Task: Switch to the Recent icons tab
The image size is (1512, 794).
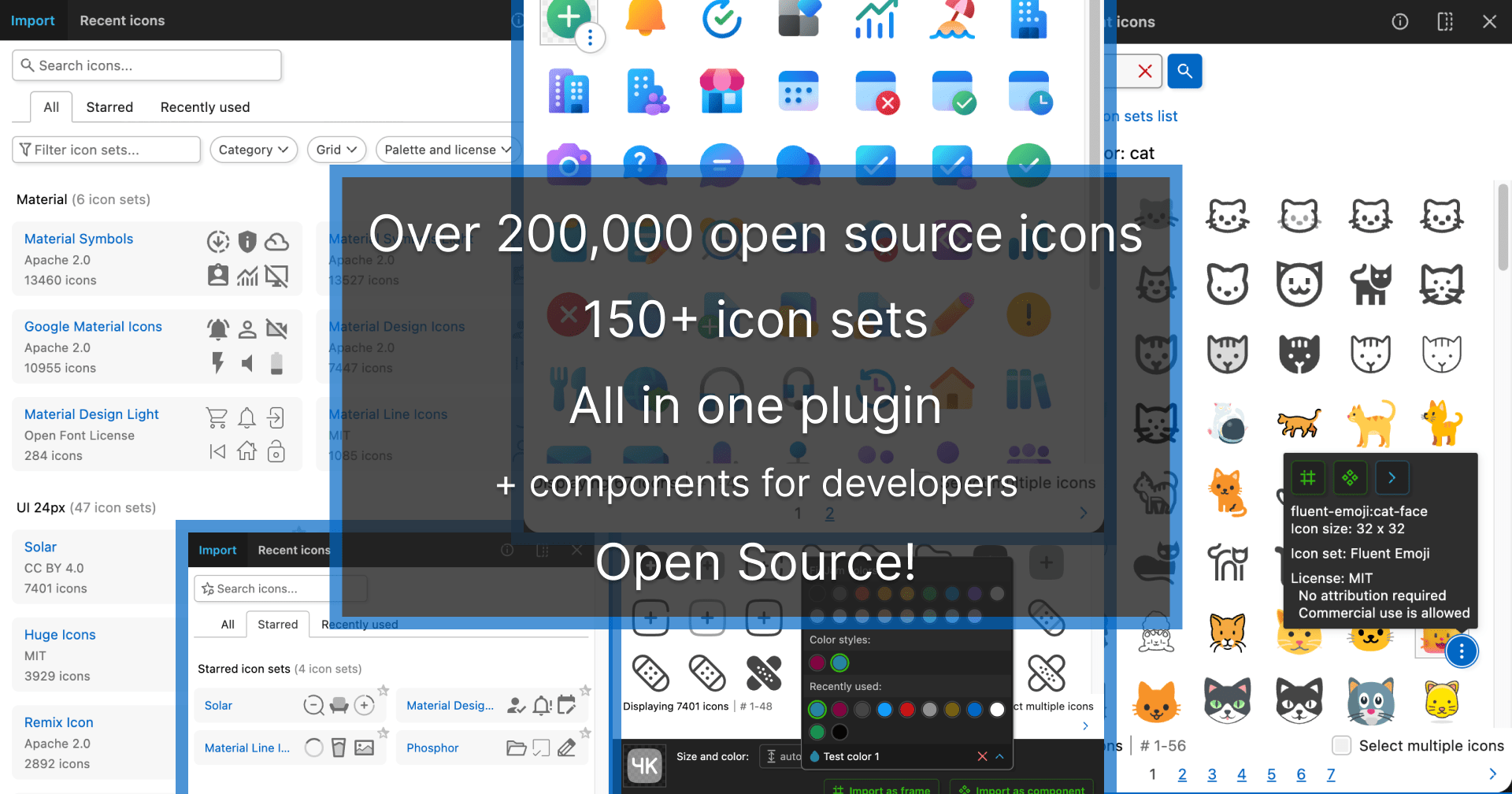Action: point(122,20)
